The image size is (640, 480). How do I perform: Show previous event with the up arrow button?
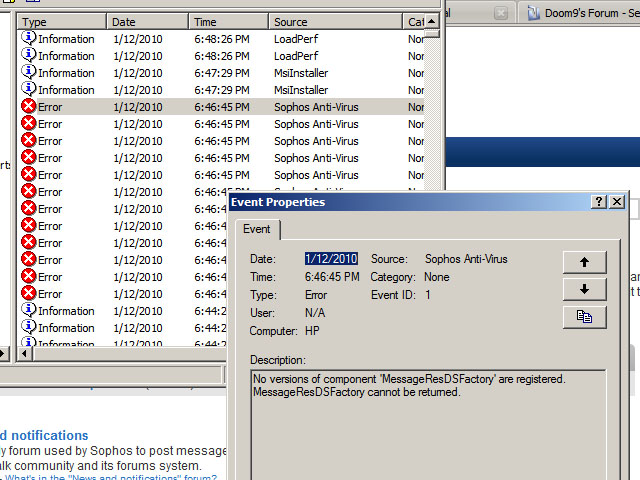[x=584, y=262]
